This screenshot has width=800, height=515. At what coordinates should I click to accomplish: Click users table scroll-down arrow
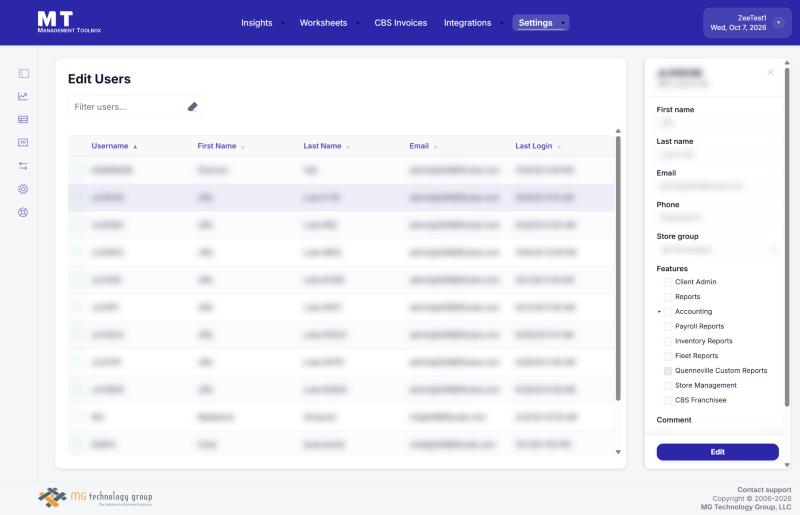(618, 452)
